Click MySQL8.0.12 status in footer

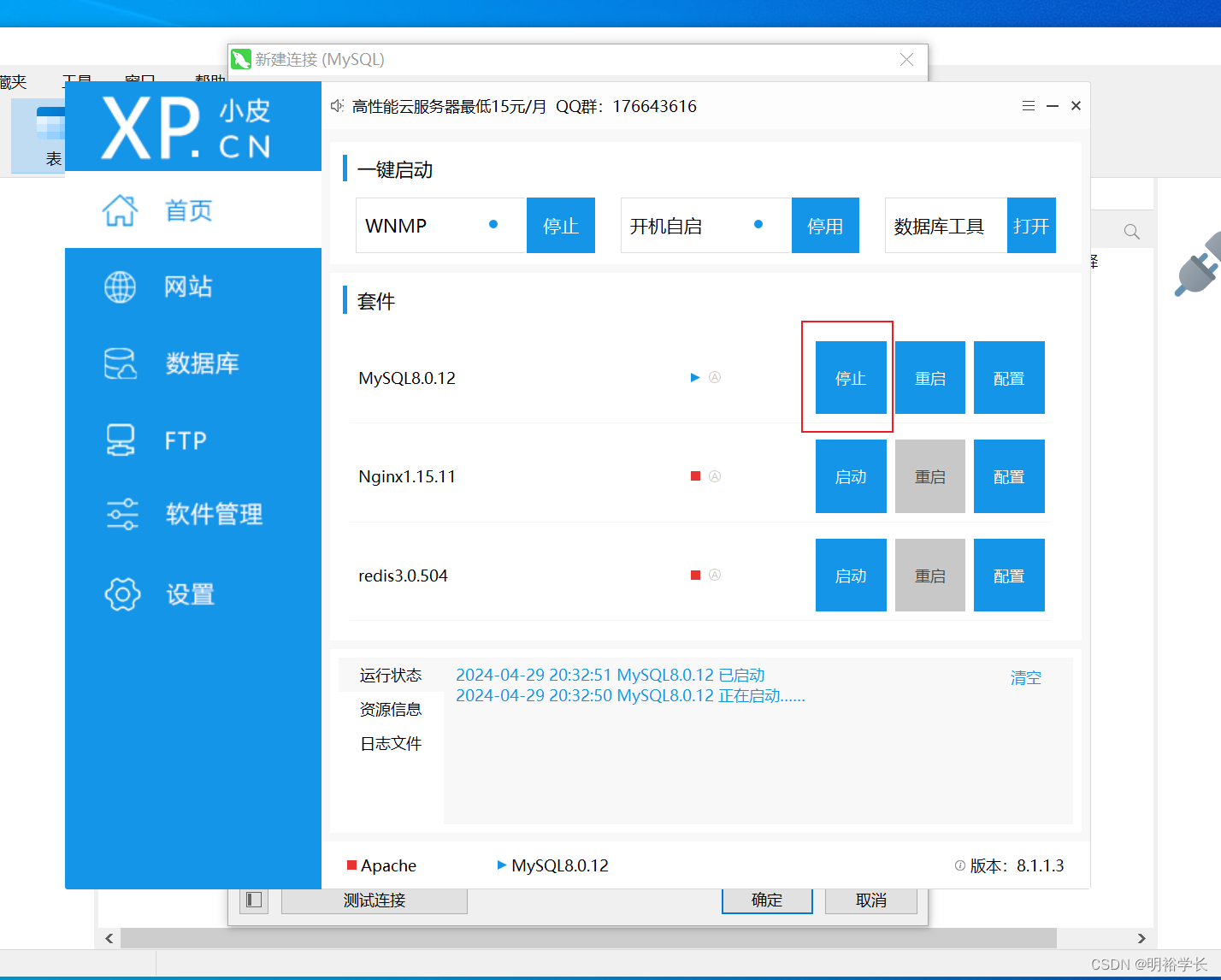[553, 865]
